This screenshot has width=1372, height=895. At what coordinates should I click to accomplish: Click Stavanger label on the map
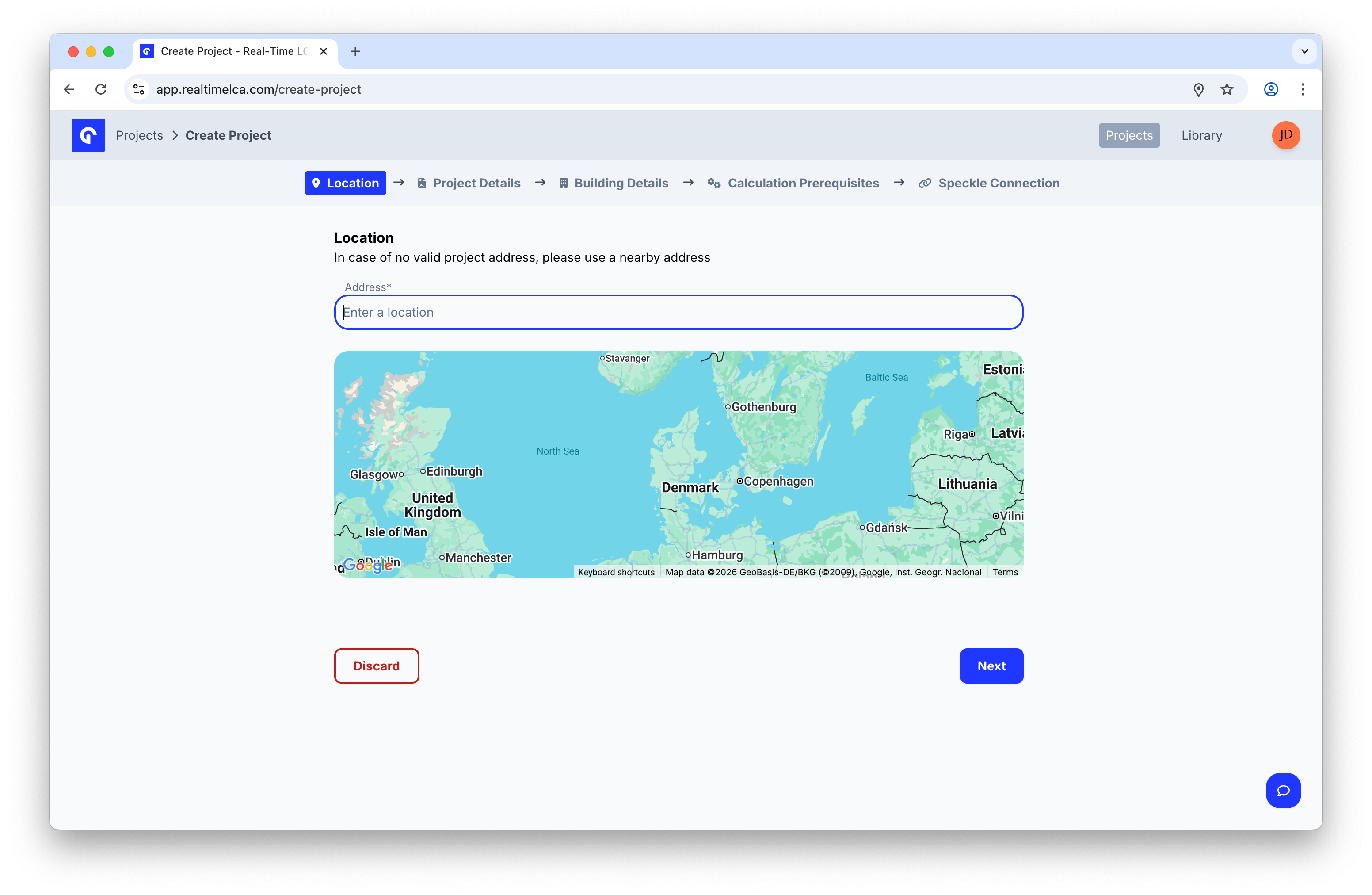627,358
